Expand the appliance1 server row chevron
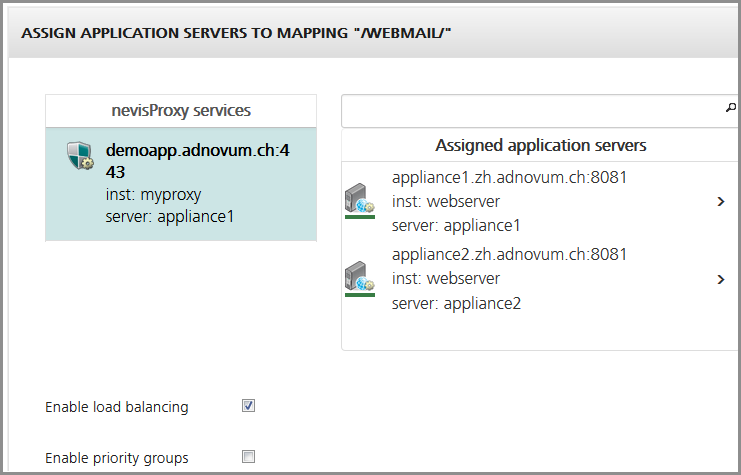The height and width of the screenshot is (475, 741). 721,202
